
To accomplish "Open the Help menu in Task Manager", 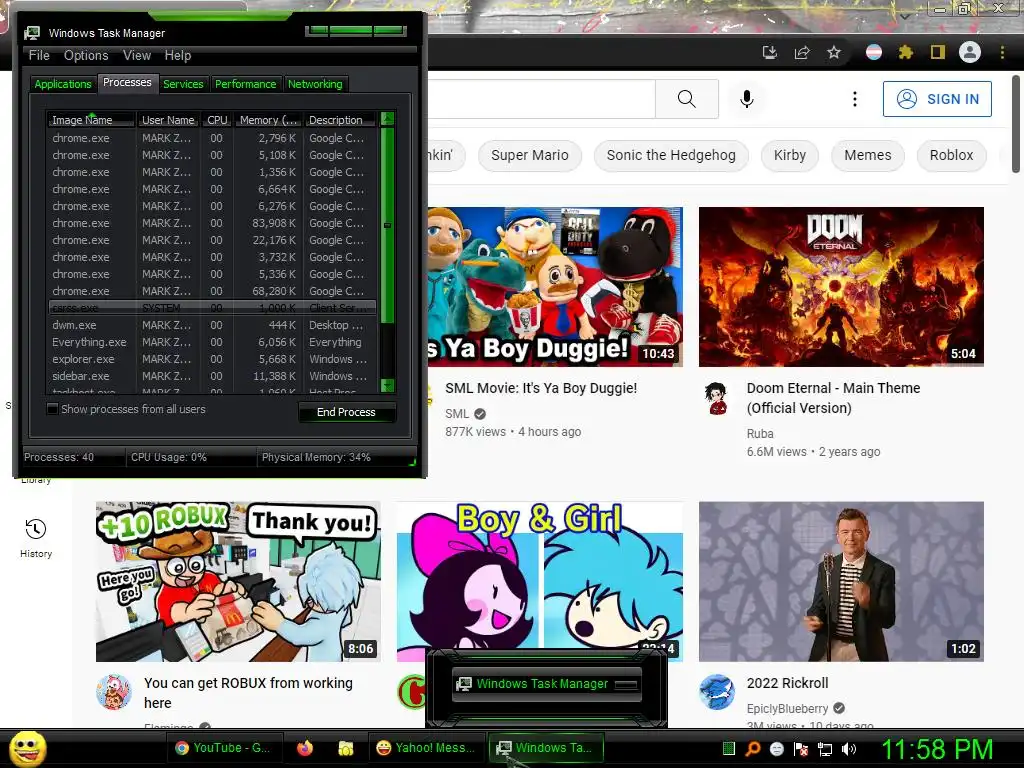I will point(178,56).
